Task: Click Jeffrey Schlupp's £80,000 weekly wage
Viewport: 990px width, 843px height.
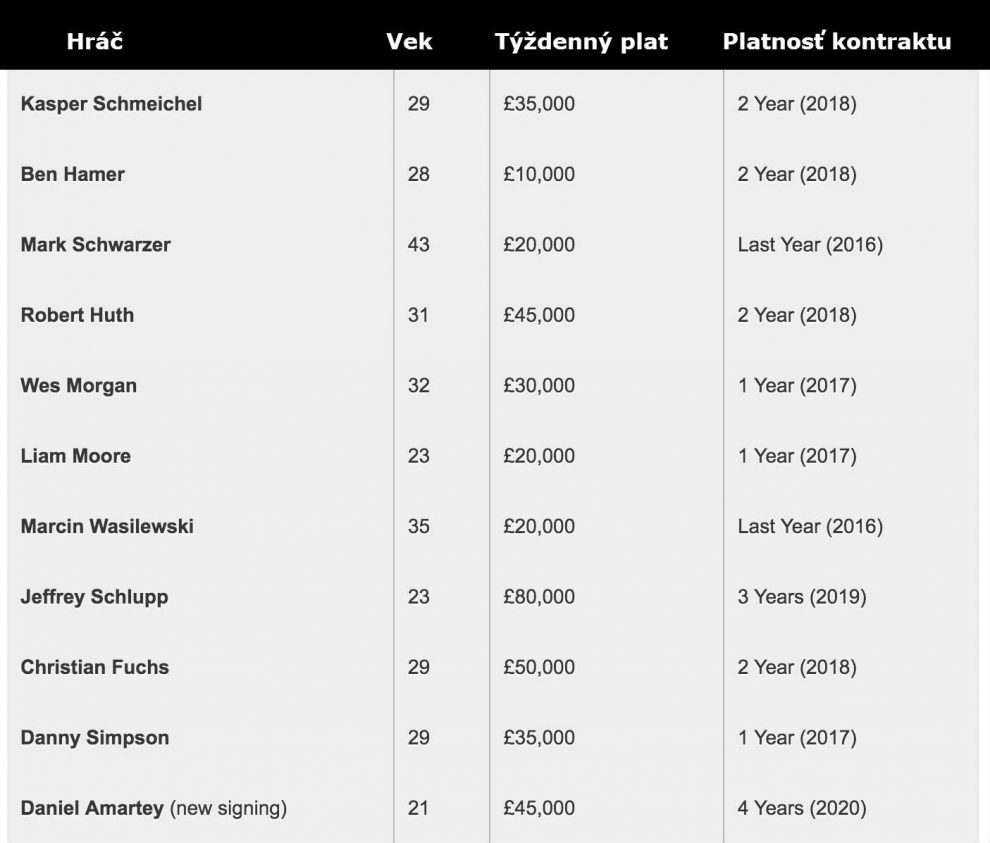Action: point(539,597)
